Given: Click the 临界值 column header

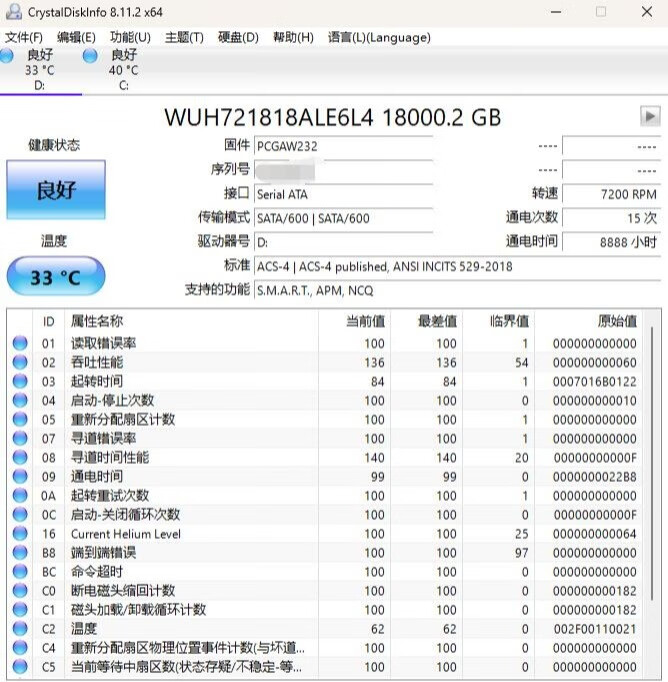Looking at the screenshot, I should point(499,321).
